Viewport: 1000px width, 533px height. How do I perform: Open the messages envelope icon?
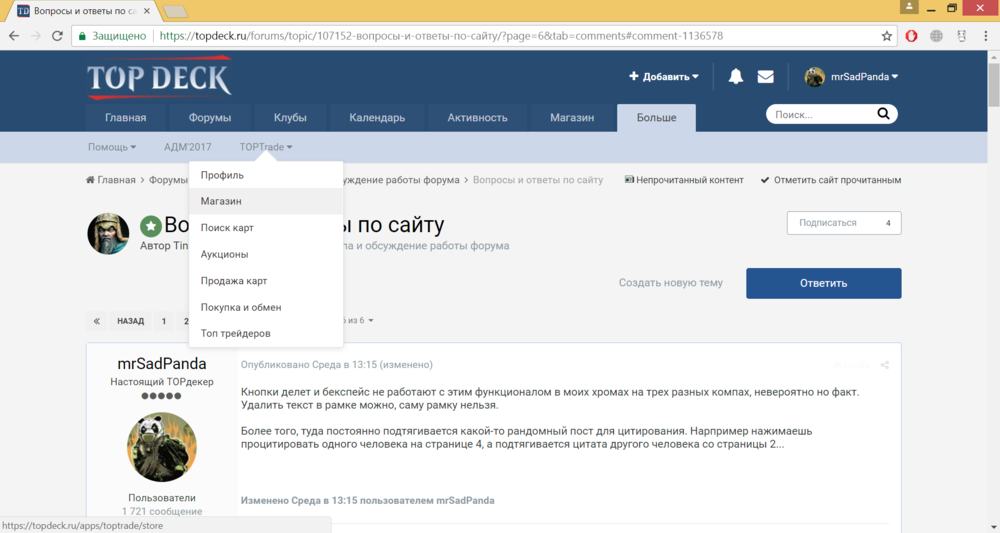tap(765, 77)
